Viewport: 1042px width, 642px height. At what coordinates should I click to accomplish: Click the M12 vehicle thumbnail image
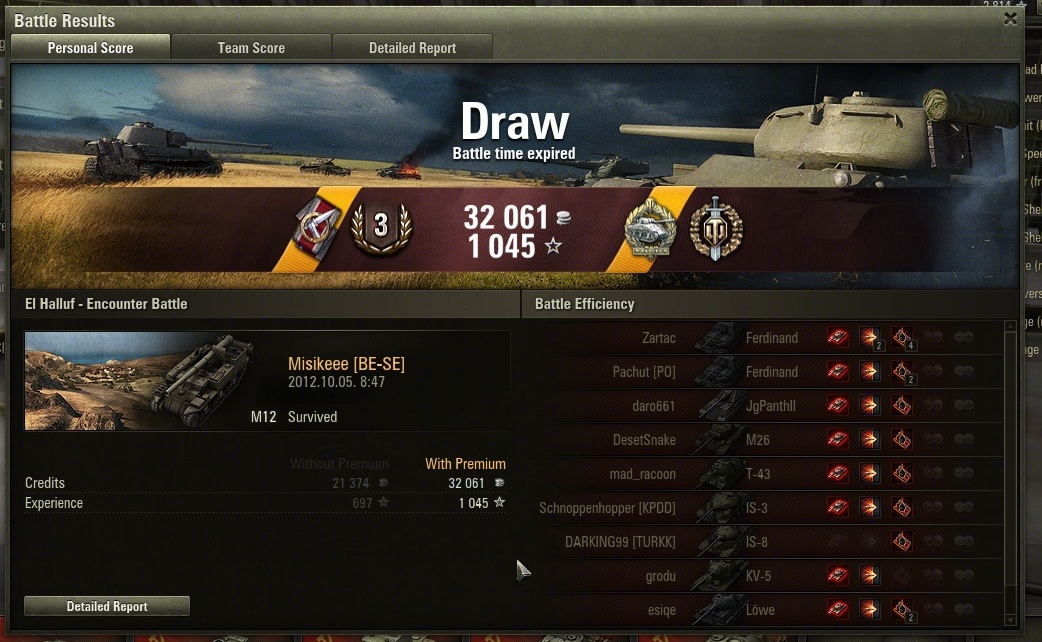(140, 381)
